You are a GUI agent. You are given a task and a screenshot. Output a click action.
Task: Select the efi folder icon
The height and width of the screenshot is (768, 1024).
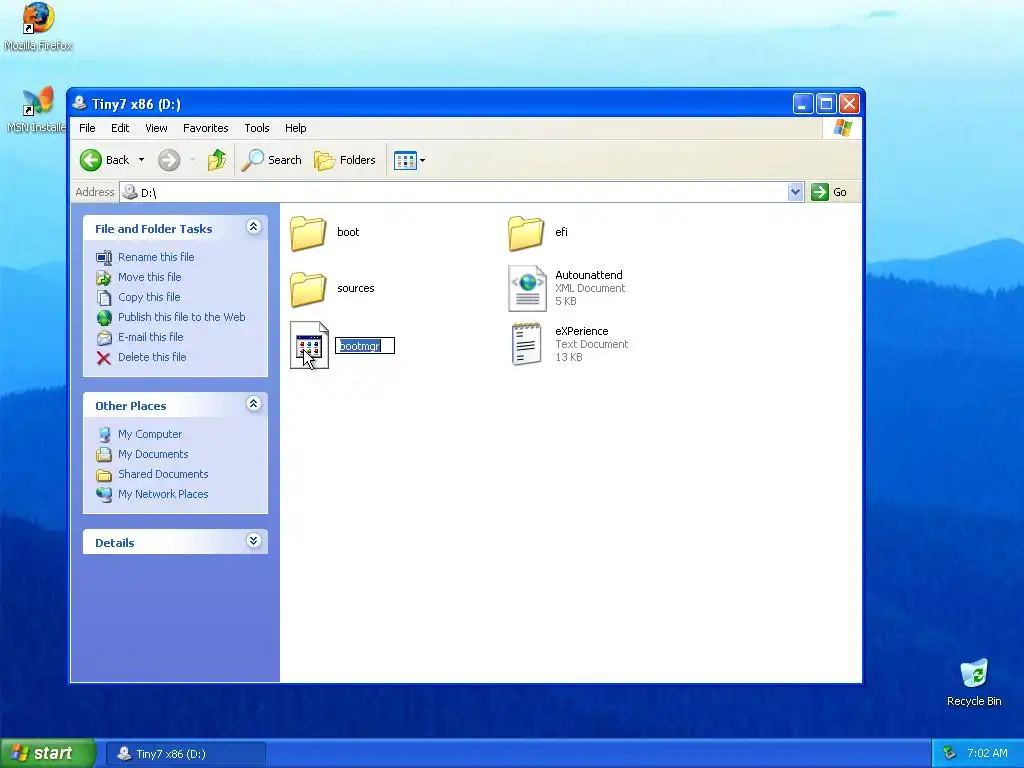tap(526, 233)
